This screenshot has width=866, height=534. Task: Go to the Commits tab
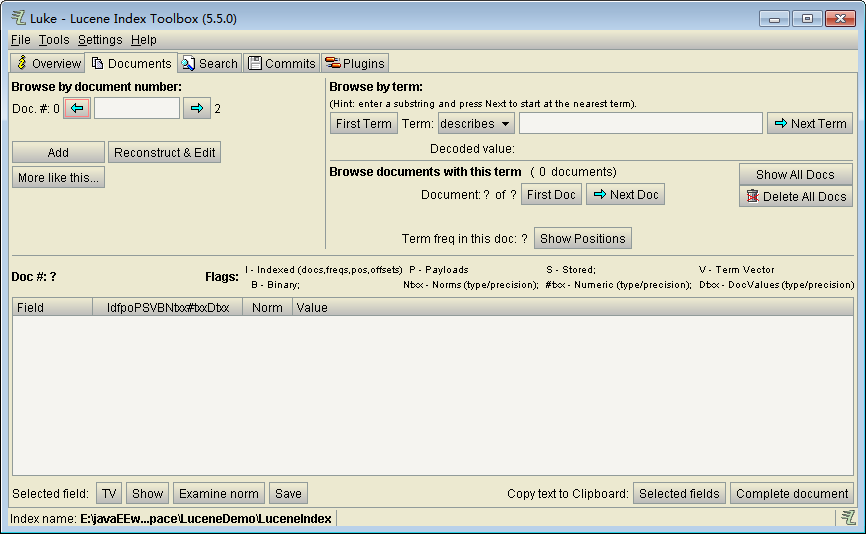(282, 63)
